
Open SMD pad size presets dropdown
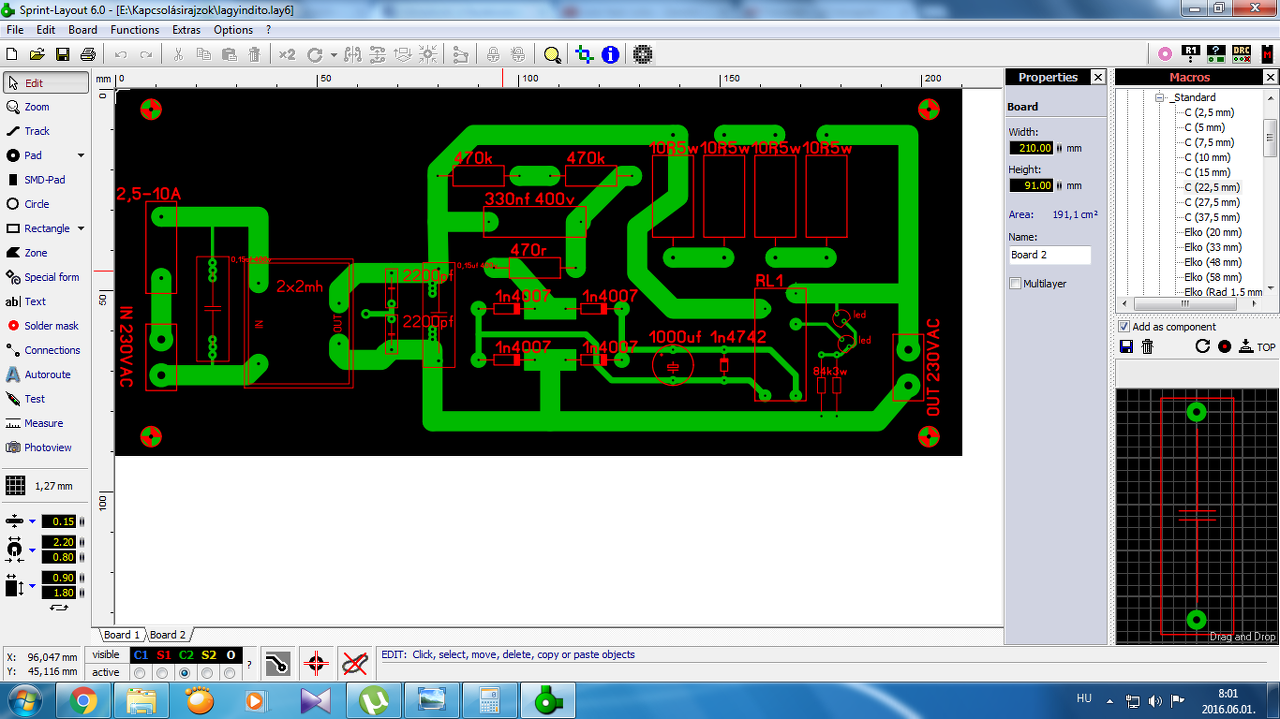[32, 585]
